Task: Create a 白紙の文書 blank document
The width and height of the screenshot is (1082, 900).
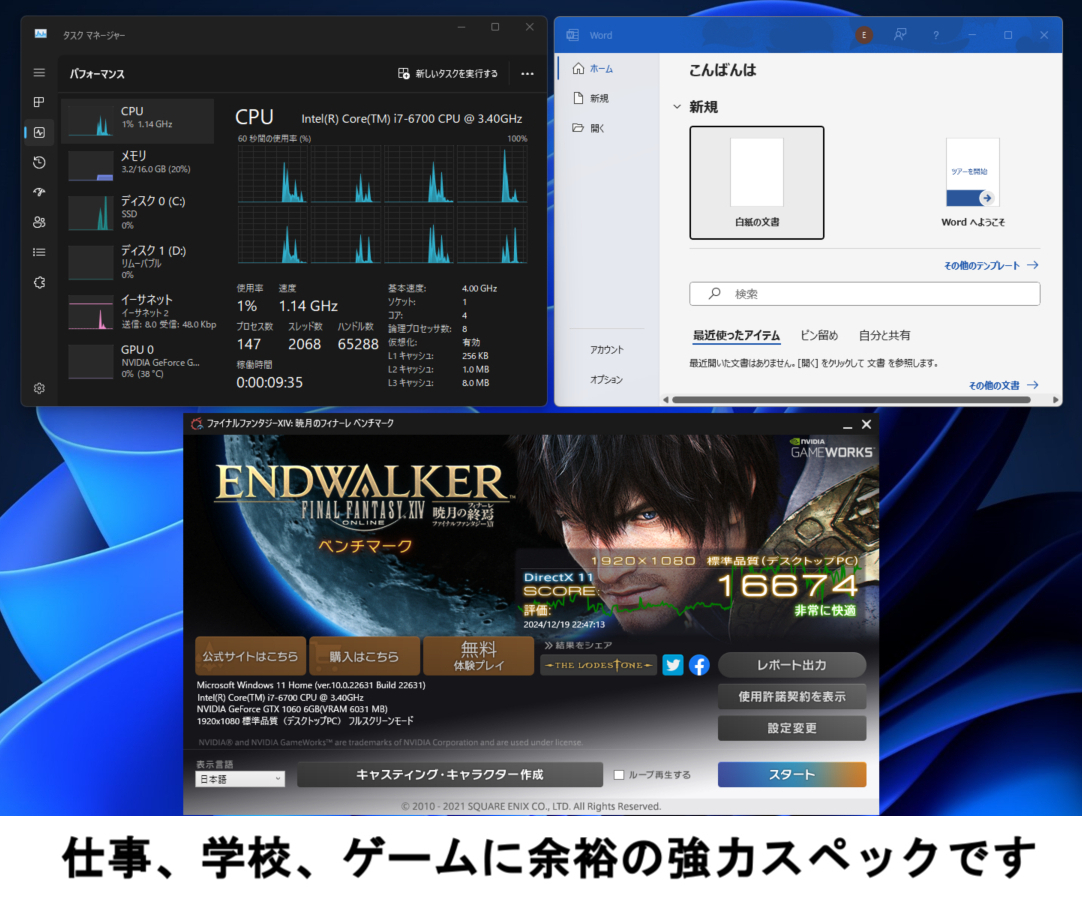Action: 756,182
